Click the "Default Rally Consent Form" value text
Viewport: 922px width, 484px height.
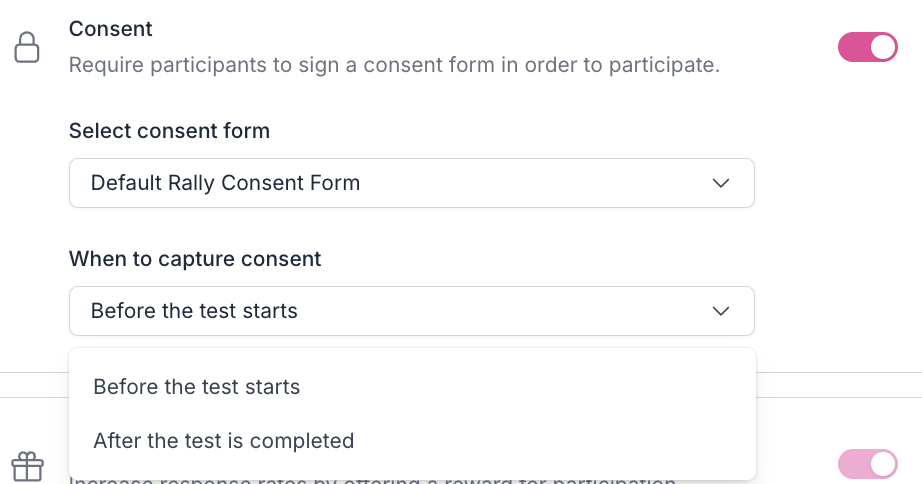click(225, 183)
